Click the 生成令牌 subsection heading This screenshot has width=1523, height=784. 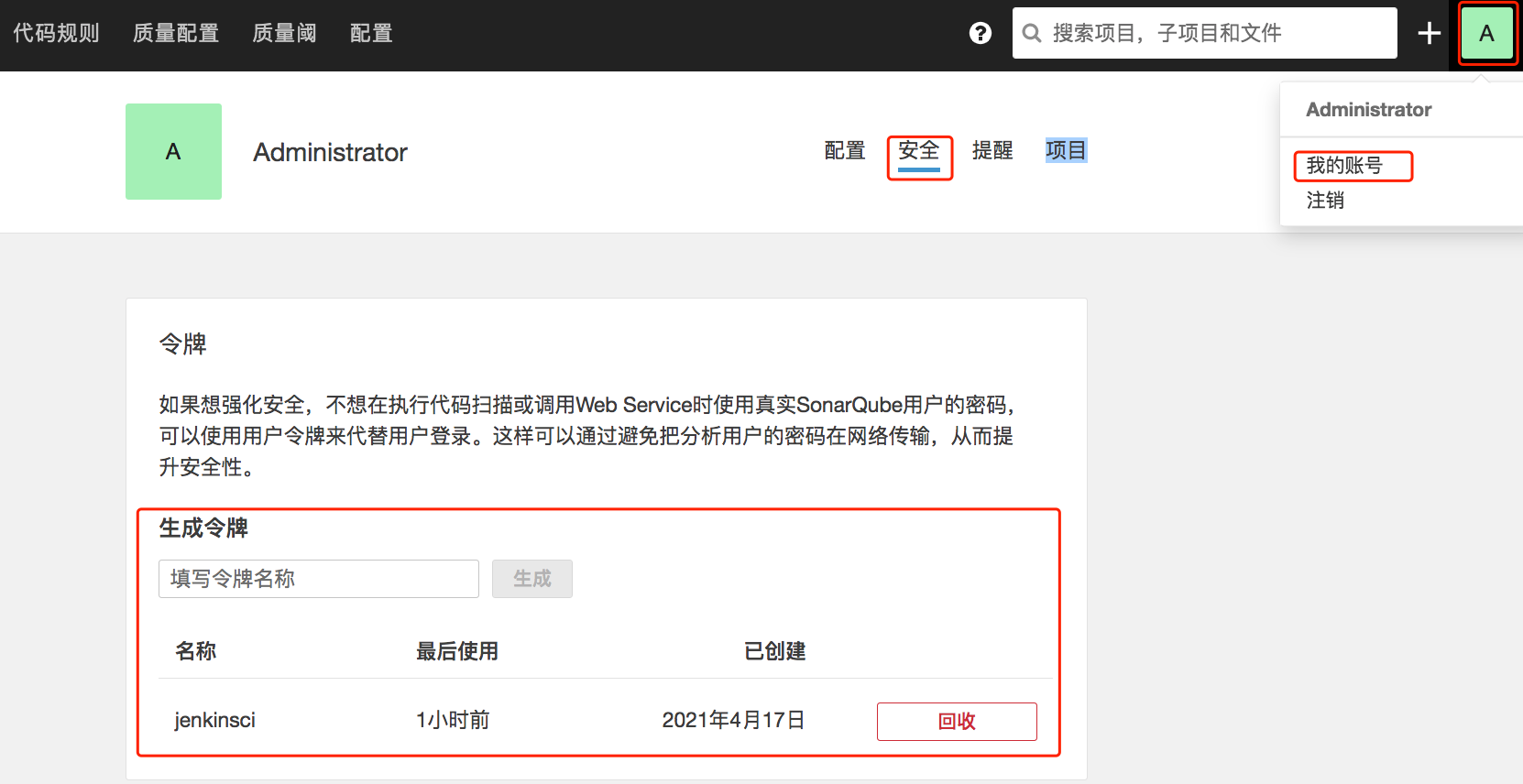(x=203, y=528)
